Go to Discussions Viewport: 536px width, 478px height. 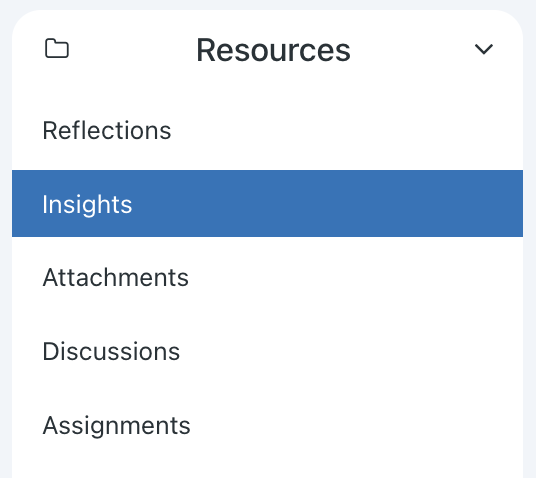coord(267,351)
